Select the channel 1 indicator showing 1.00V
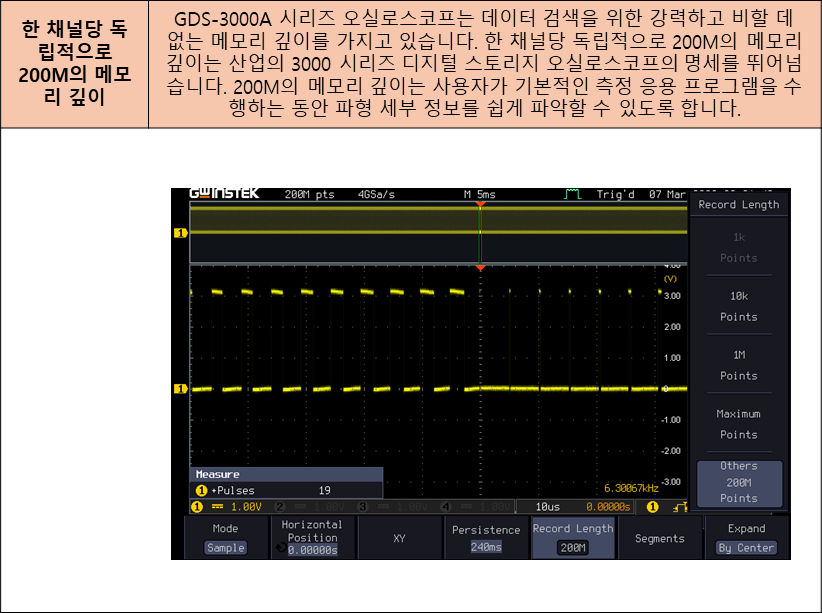Image resolution: width=822 pixels, height=613 pixels. [227, 507]
